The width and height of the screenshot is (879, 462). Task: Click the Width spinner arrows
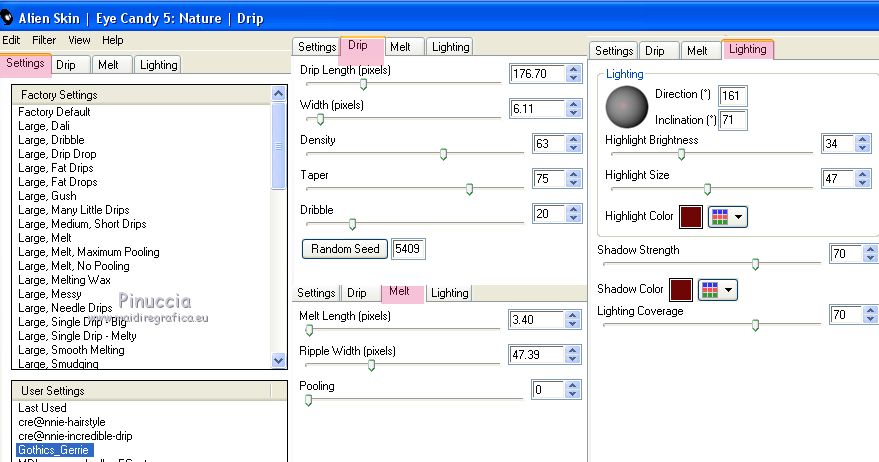[x=573, y=108]
